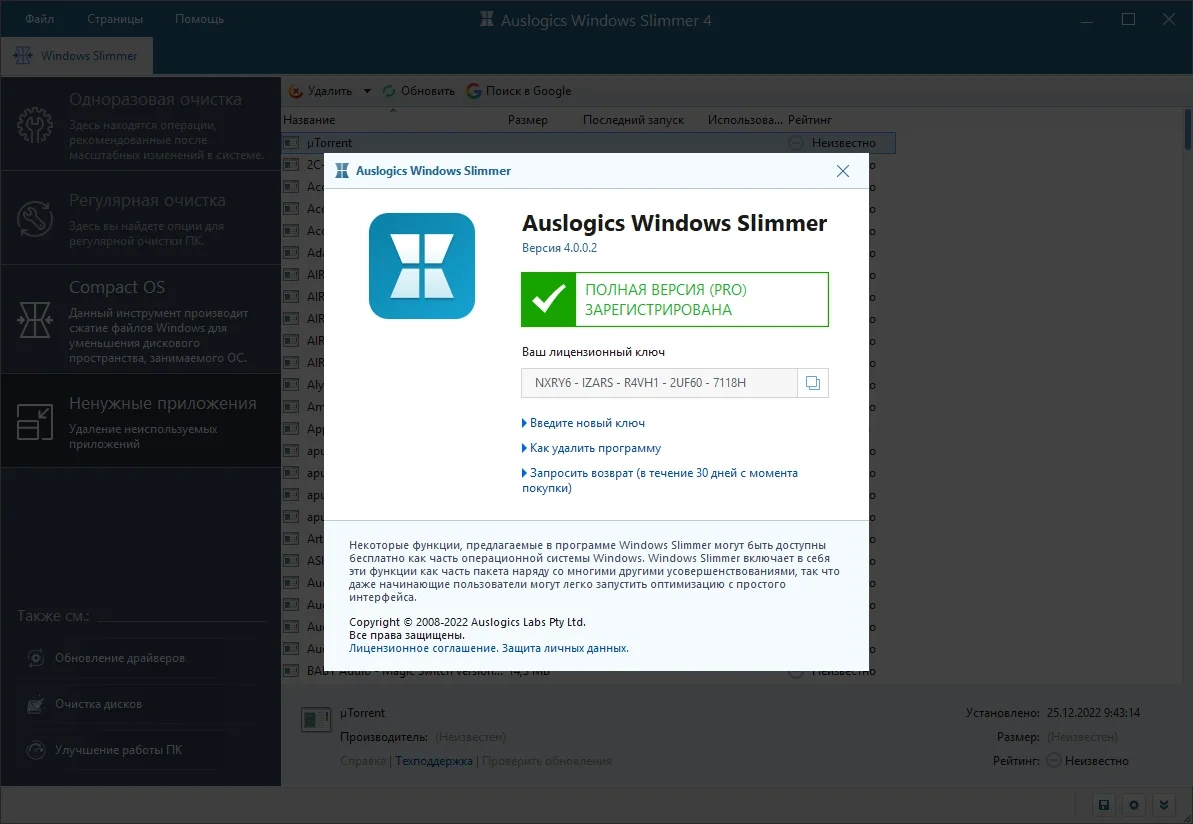
Task: Click µTorrent app icon in details pane
Action: coord(316,719)
